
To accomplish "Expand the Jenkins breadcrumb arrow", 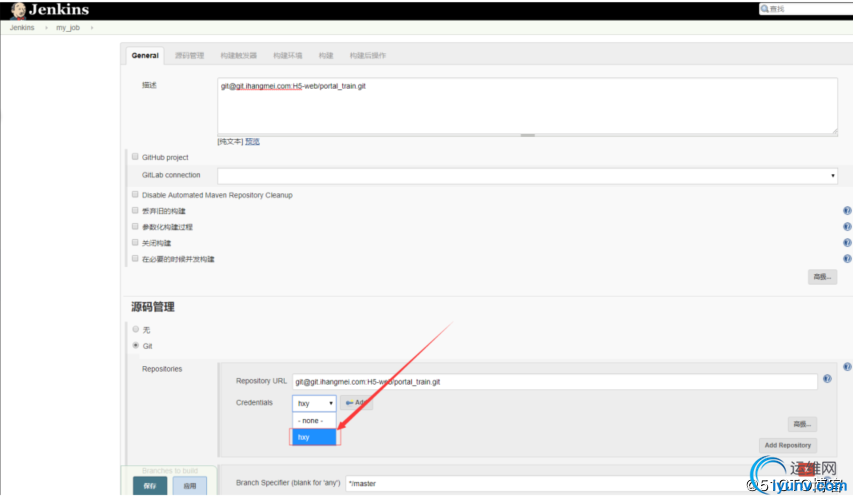I will click(x=46, y=28).
